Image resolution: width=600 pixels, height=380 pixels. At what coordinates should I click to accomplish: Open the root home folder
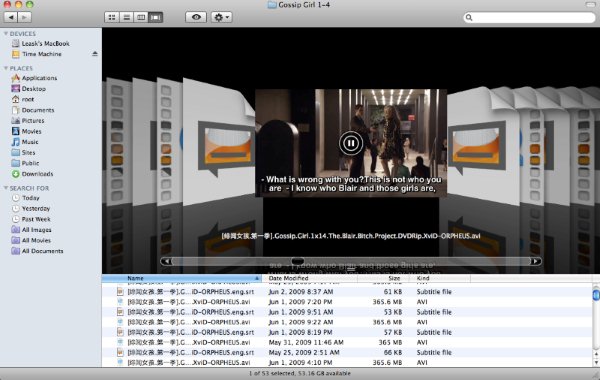point(23,99)
